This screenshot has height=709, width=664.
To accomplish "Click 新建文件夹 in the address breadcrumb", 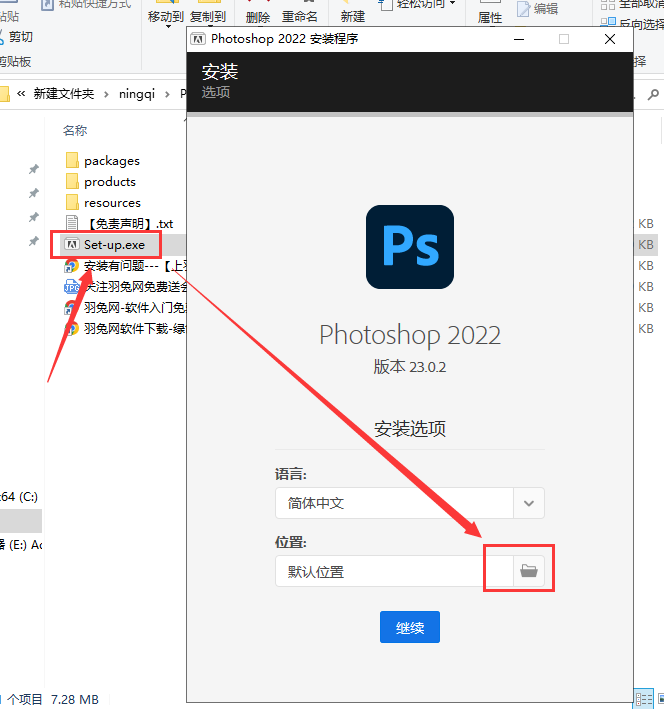I will [x=63, y=94].
